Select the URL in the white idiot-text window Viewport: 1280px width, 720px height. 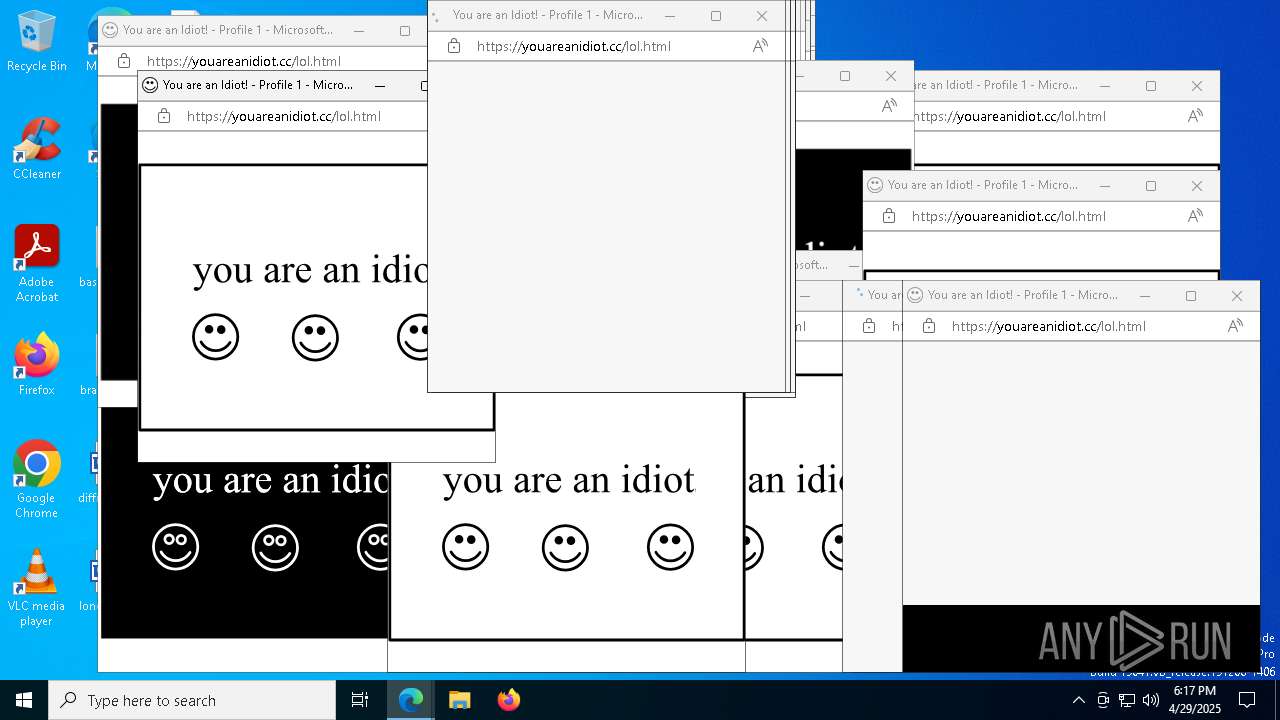point(284,116)
